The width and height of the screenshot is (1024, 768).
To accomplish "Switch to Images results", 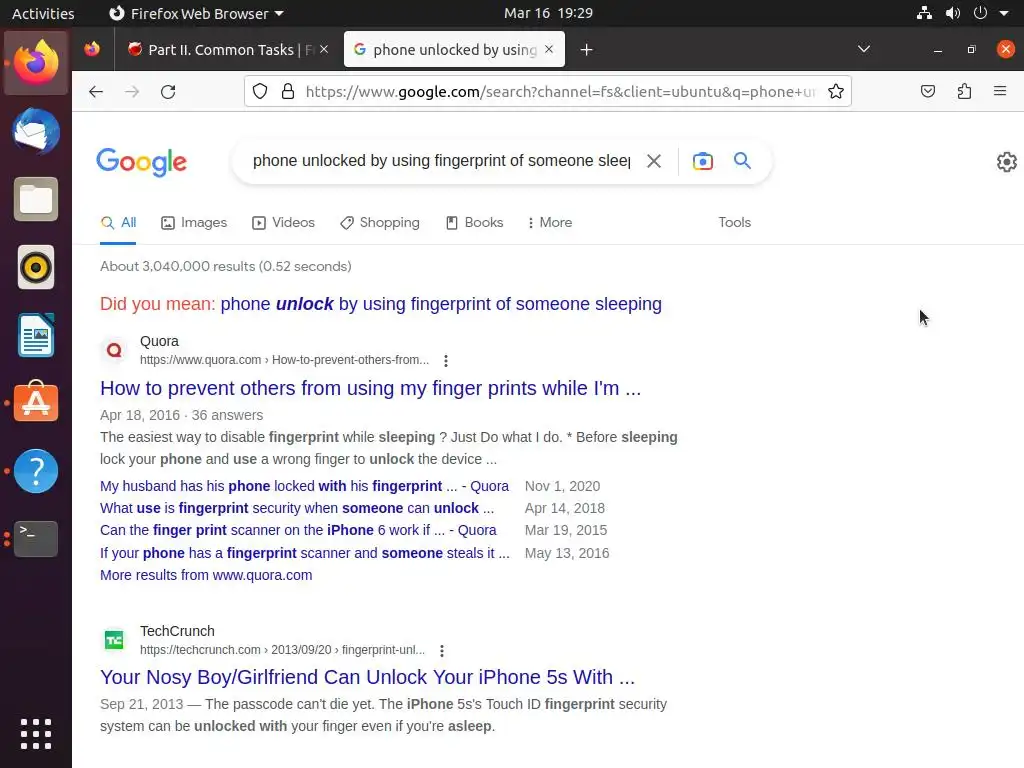I will click(x=194, y=223).
